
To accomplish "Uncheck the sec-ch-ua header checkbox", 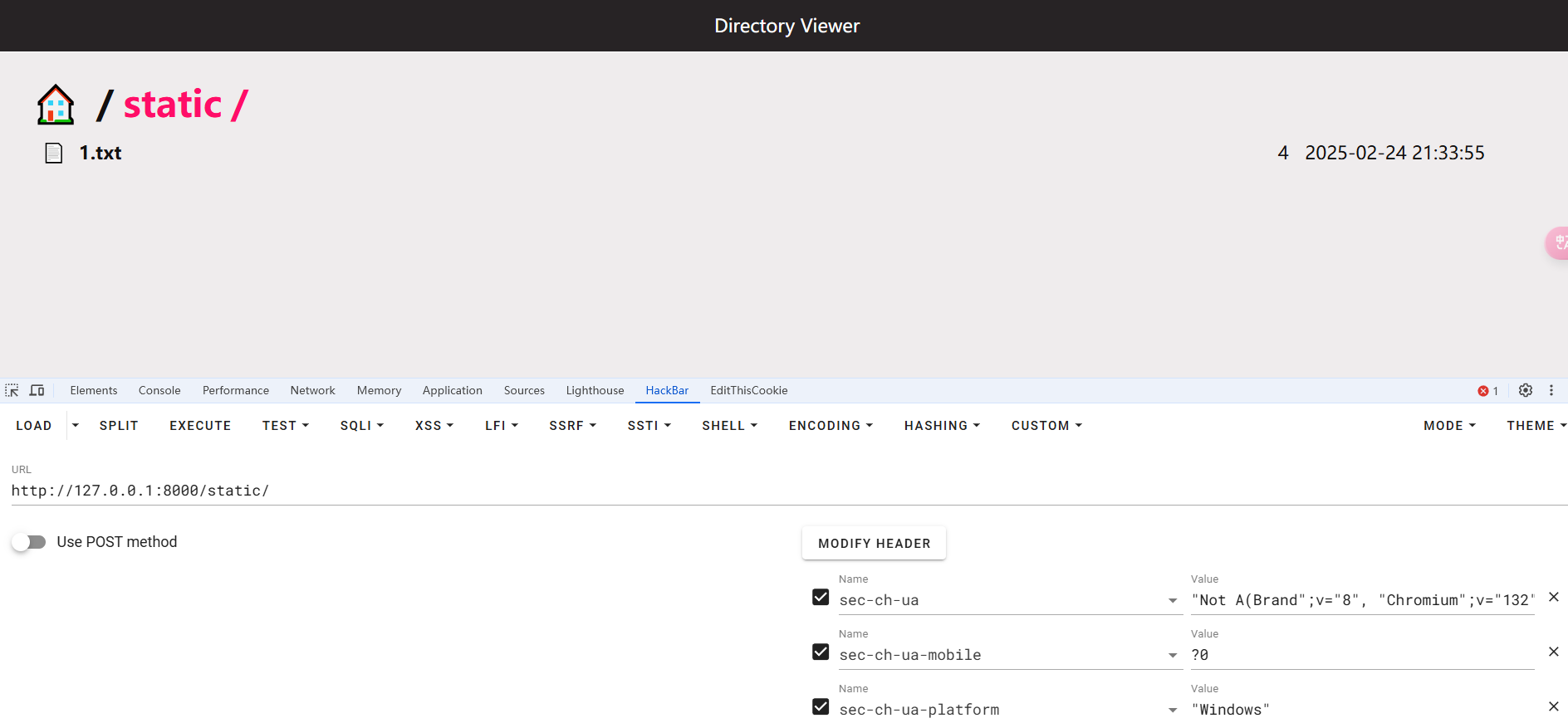I will point(821,598).
